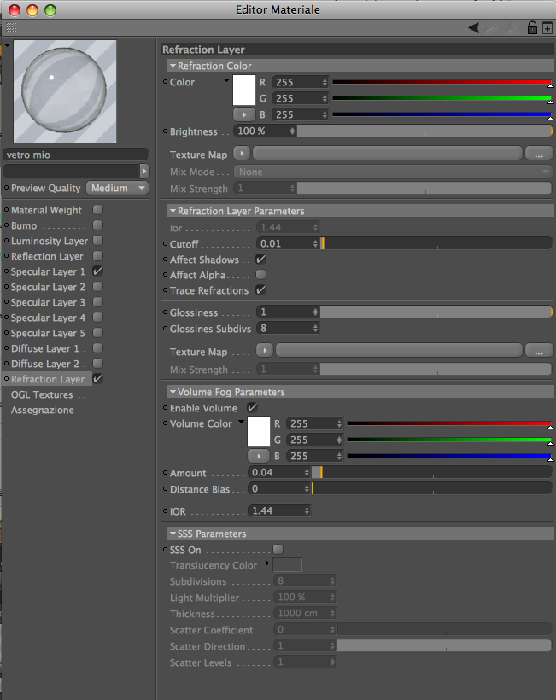The image size is (556, 700).
Task: Click the Cutoff value field 0.01
Action: click(x=284, y=244)
